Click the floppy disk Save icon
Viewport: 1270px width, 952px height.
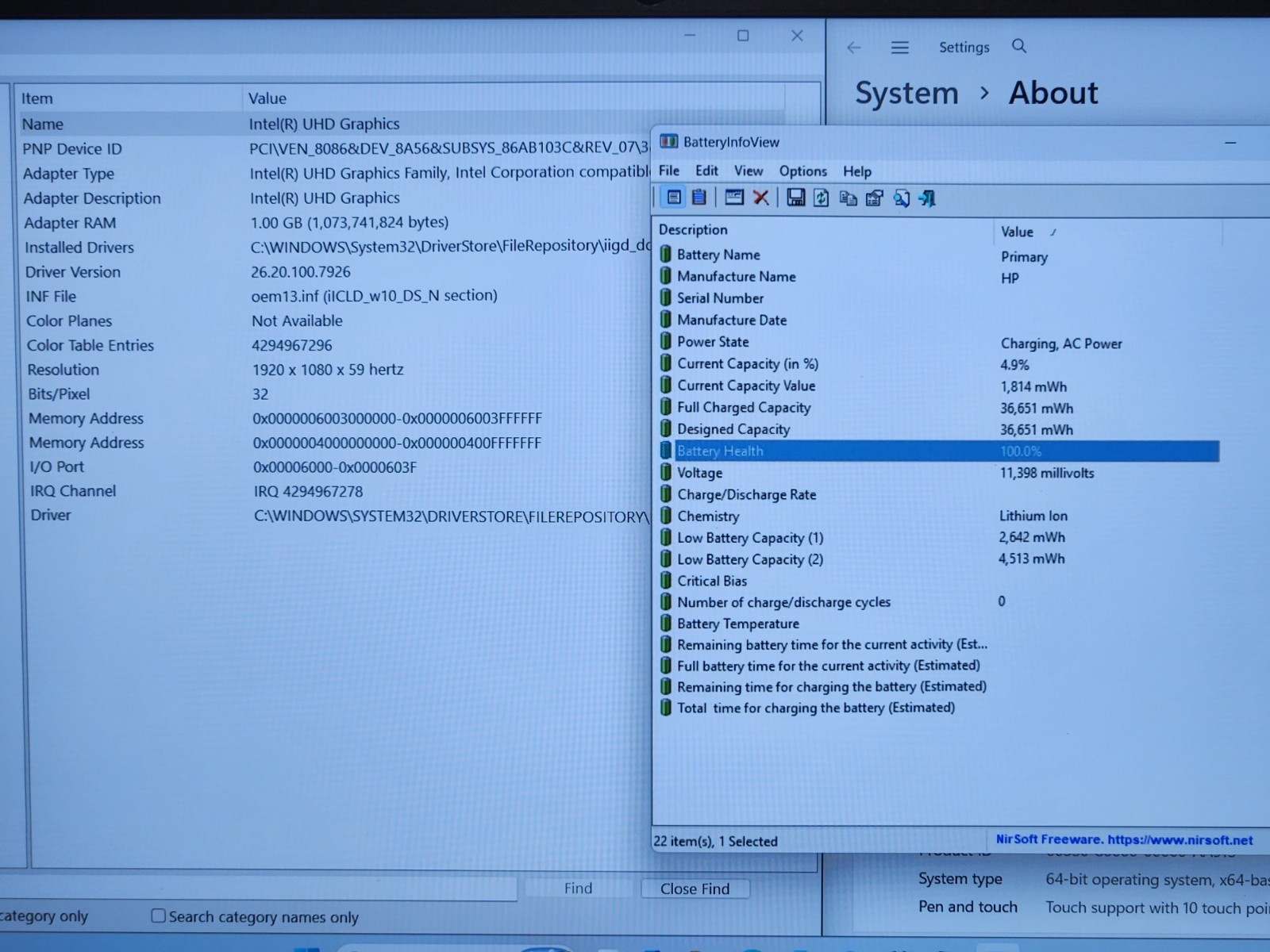coord(795,198)
